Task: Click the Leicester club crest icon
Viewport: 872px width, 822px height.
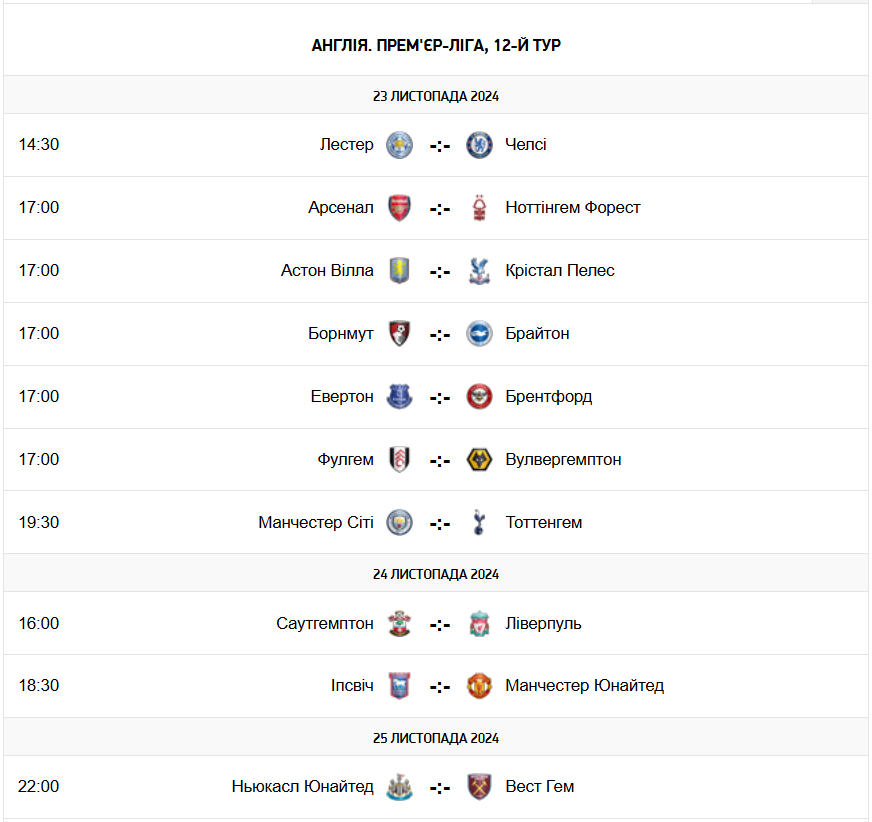Action: 400,145
